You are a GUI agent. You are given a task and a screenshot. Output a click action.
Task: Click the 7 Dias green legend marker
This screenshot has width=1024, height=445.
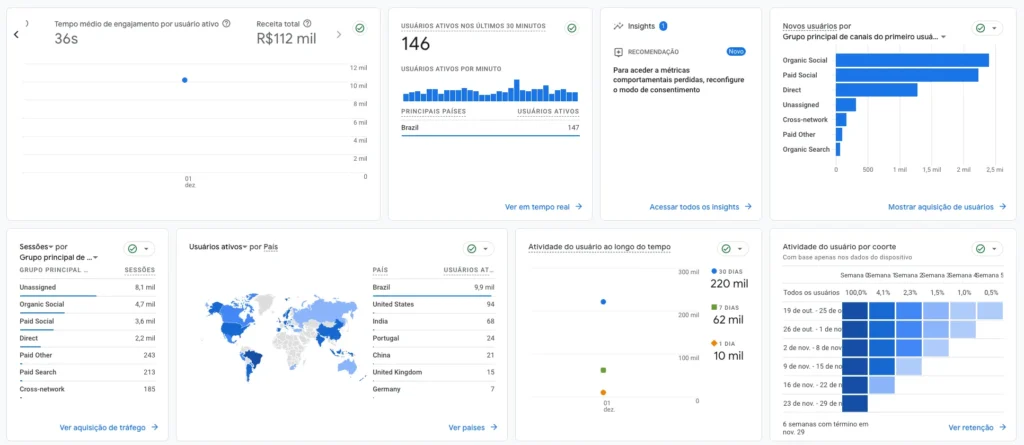pos(713,307)
